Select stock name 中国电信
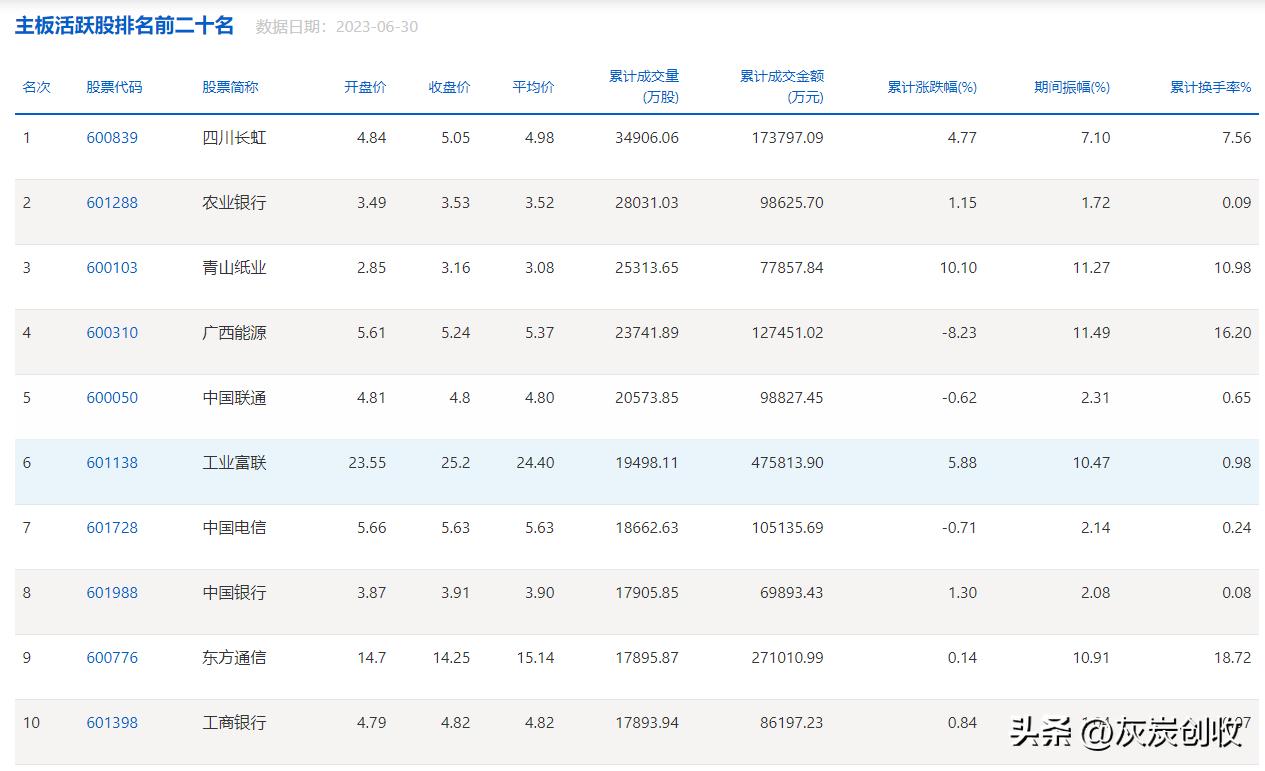 click(234, 528)
